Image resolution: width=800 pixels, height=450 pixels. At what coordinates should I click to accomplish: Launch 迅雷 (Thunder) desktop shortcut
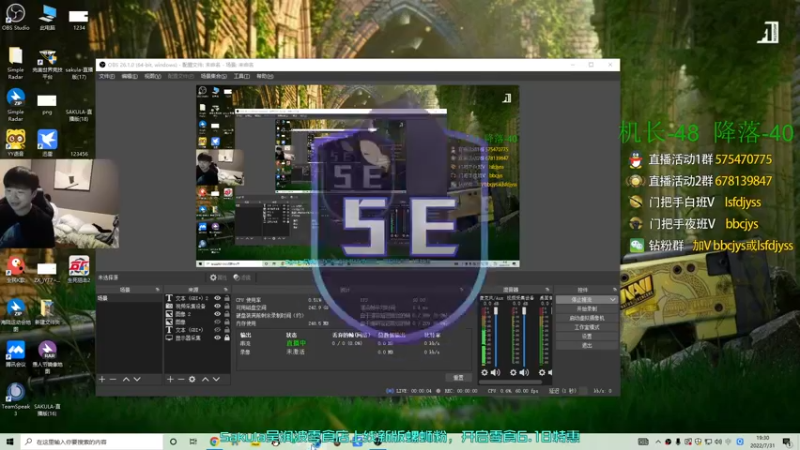pyautogui.click(x=47, y=143)
